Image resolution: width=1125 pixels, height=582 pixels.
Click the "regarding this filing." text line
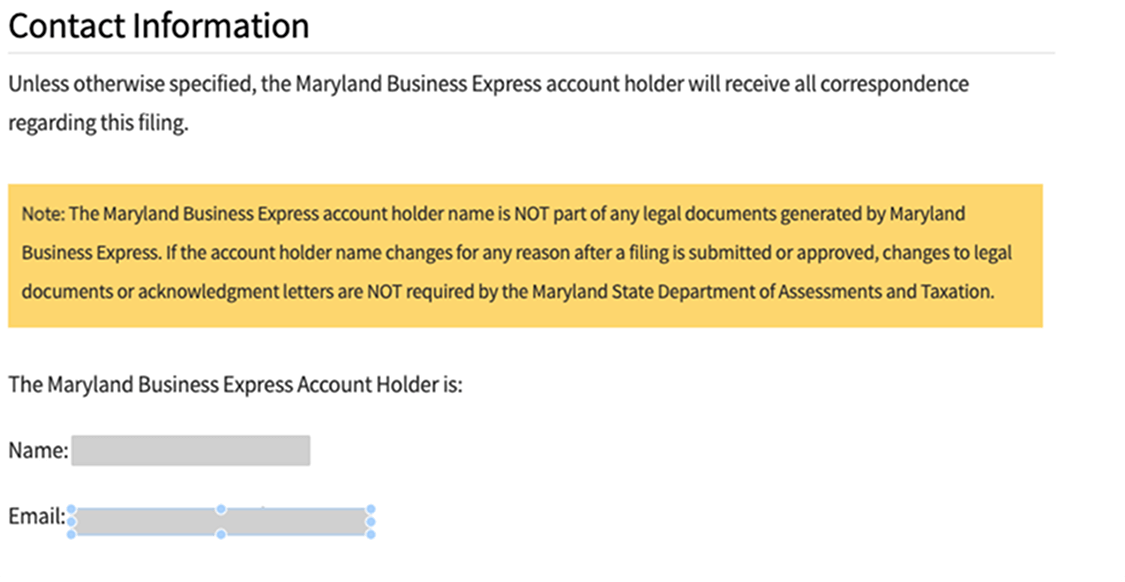(98, 123)
